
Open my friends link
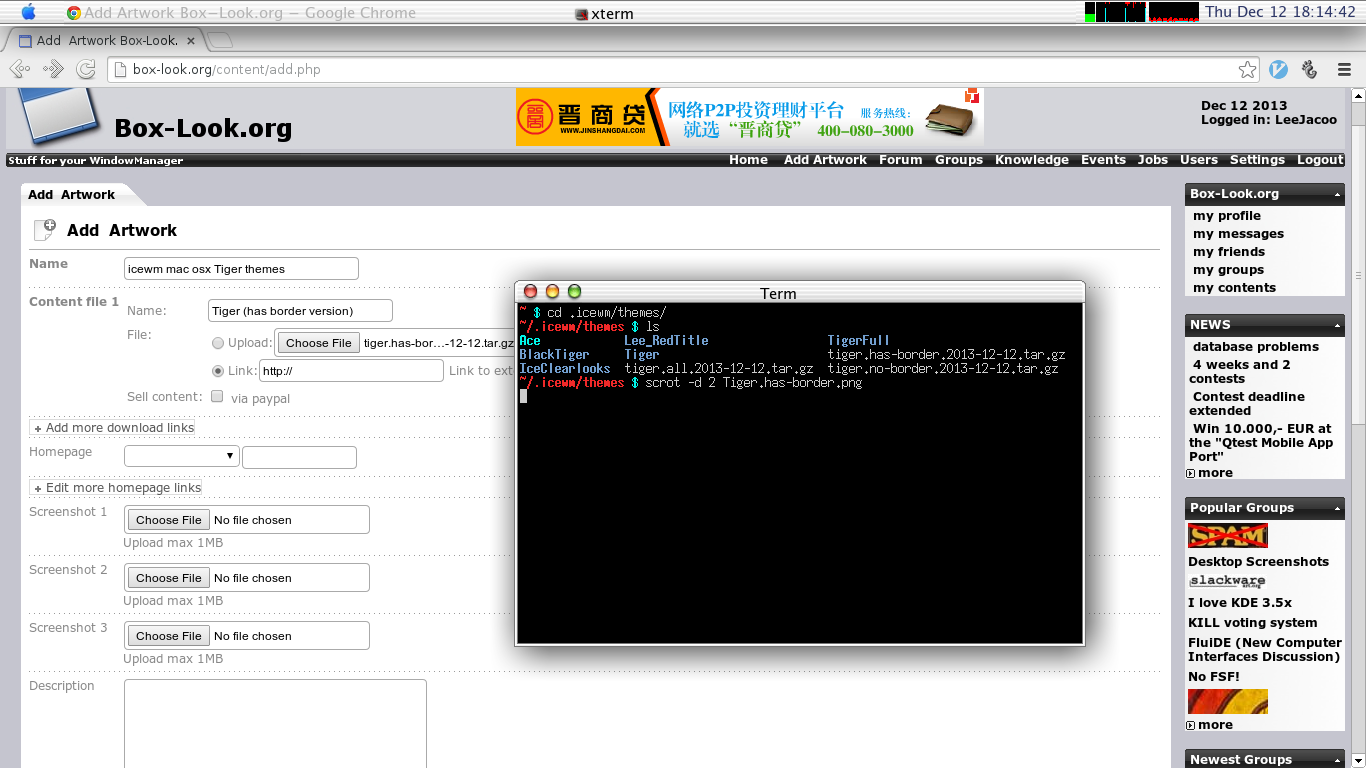pos(1228,252)
